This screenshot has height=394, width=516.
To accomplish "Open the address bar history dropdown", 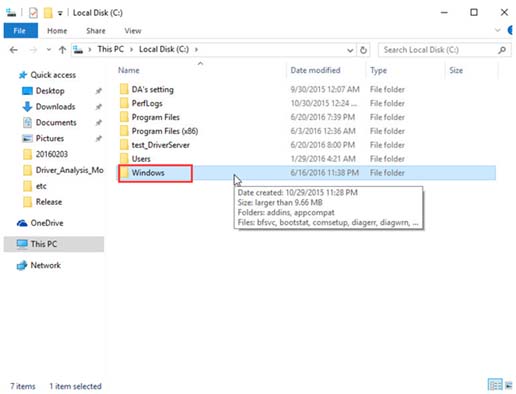I will click(x=350, y=50).
